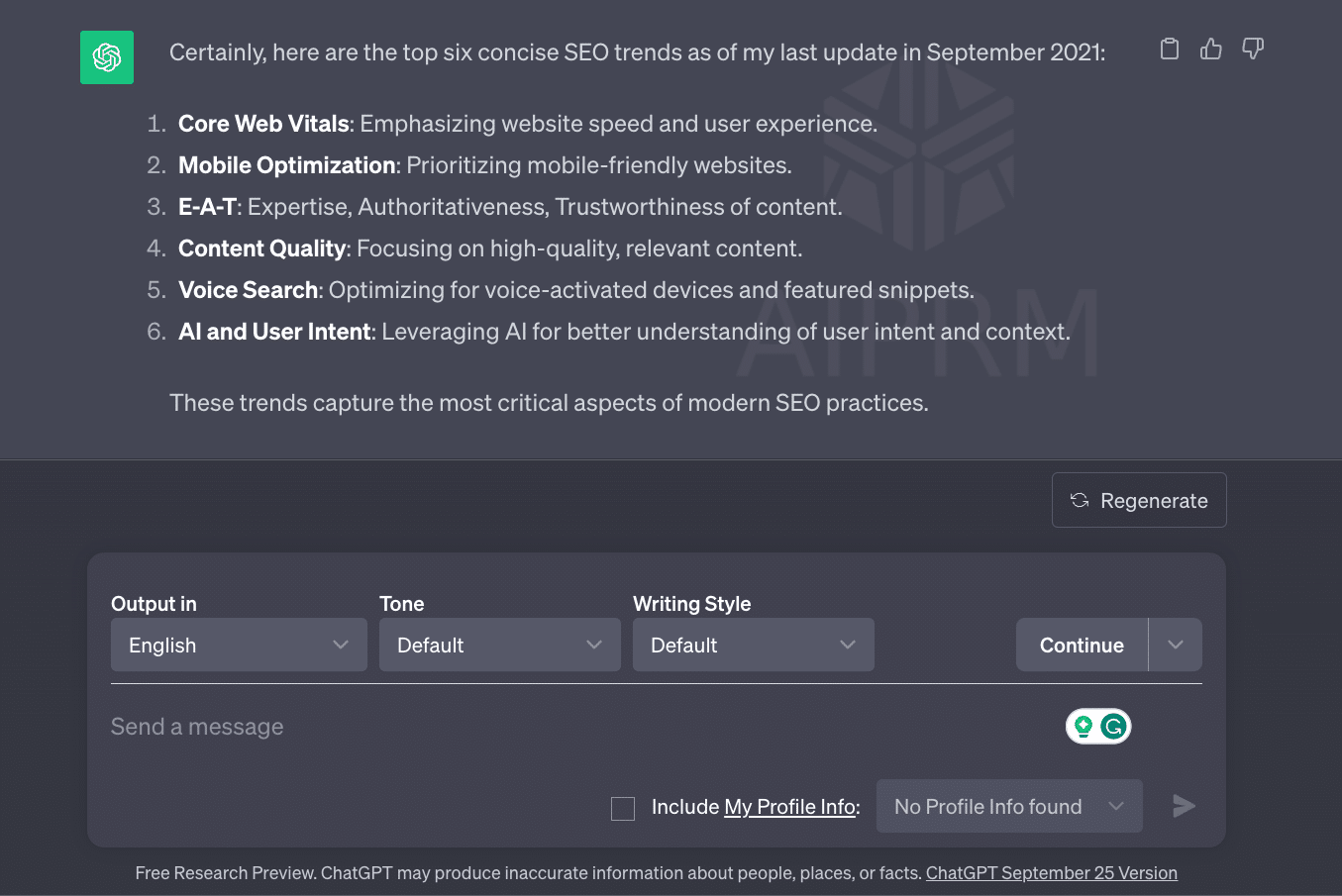Open the Writing Style Default dropdown
Viewport: 1342px width, 896px height.
(x=754, y=645)
